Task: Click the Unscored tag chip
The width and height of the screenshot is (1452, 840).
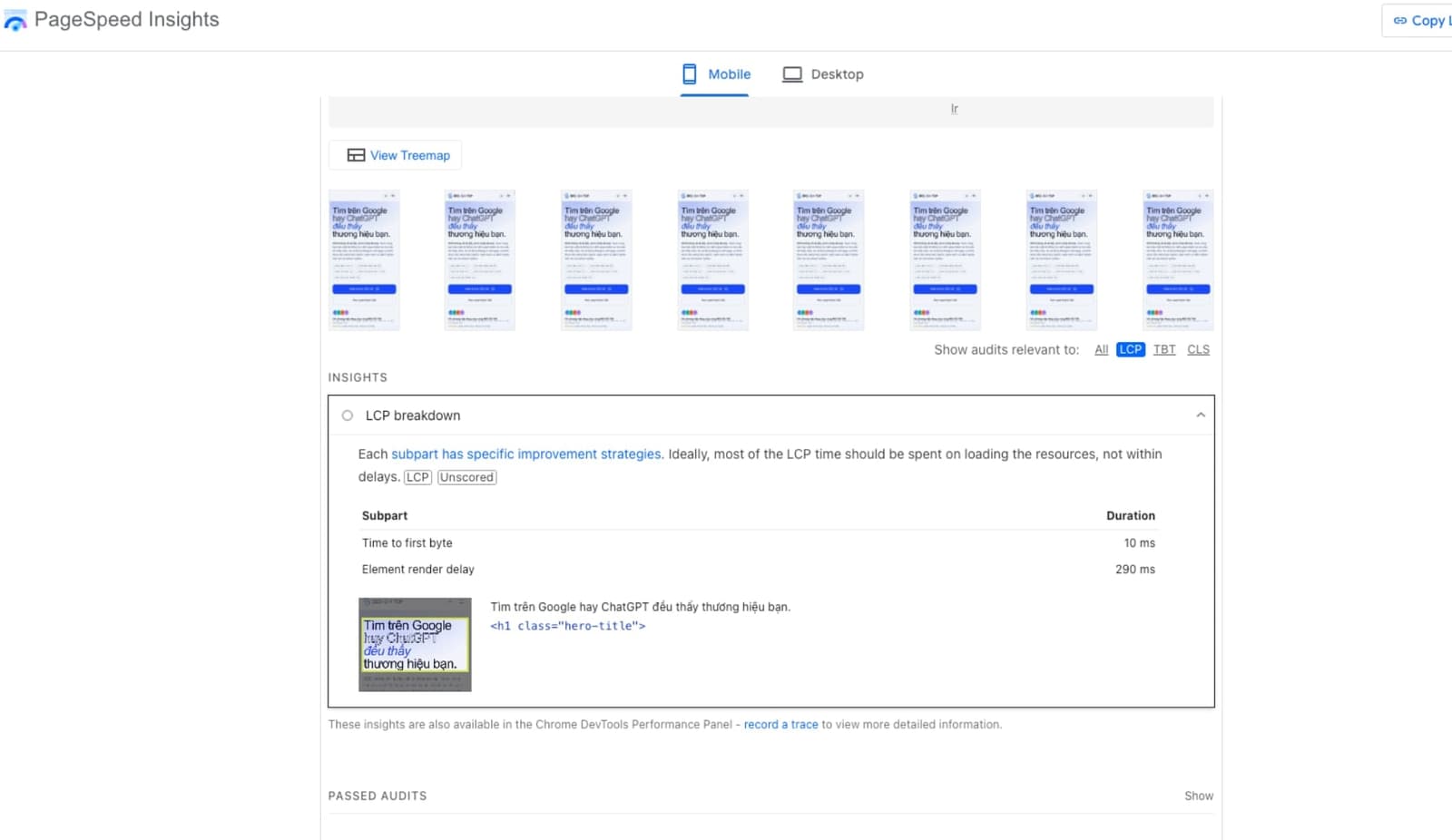Action: pyautogui.click(x=466, y=477)
